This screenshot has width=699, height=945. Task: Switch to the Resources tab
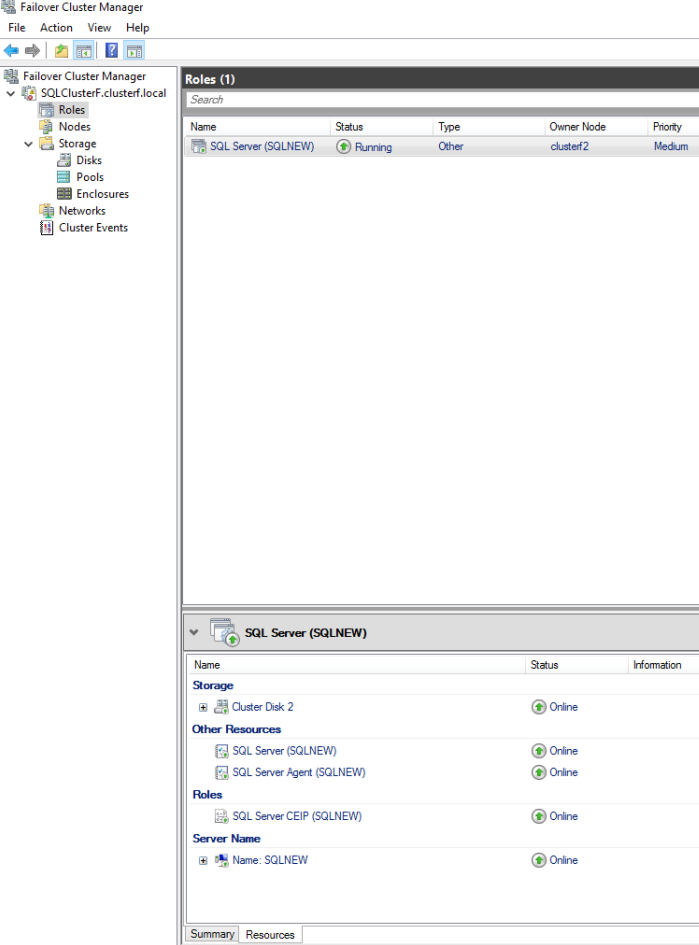pyautogui.click(x=270, y=935)
